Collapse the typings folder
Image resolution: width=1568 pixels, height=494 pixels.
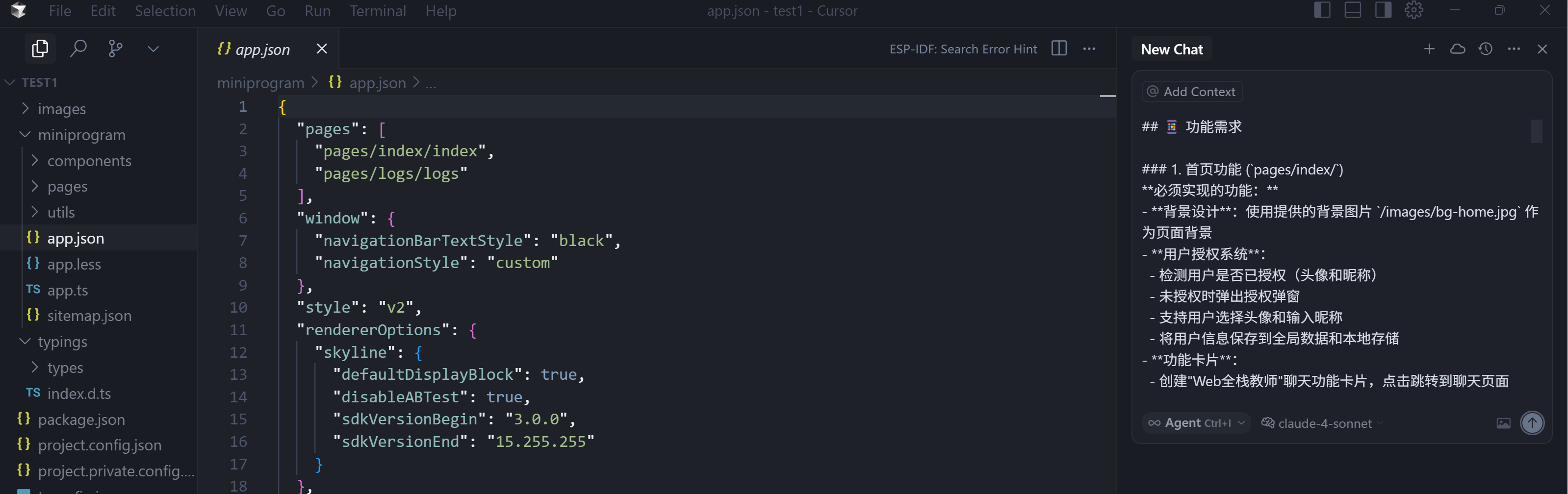point(99,341)
